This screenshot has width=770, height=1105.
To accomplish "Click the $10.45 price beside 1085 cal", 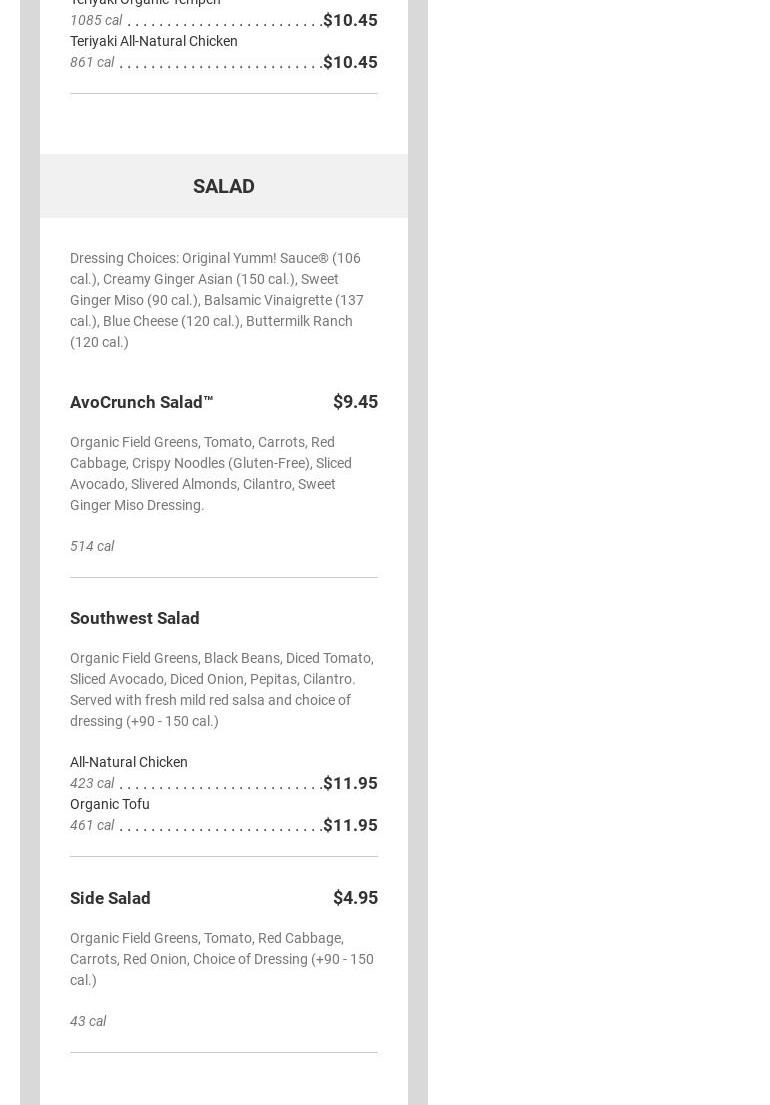I will pyautogui.click(x=350, y=20).
